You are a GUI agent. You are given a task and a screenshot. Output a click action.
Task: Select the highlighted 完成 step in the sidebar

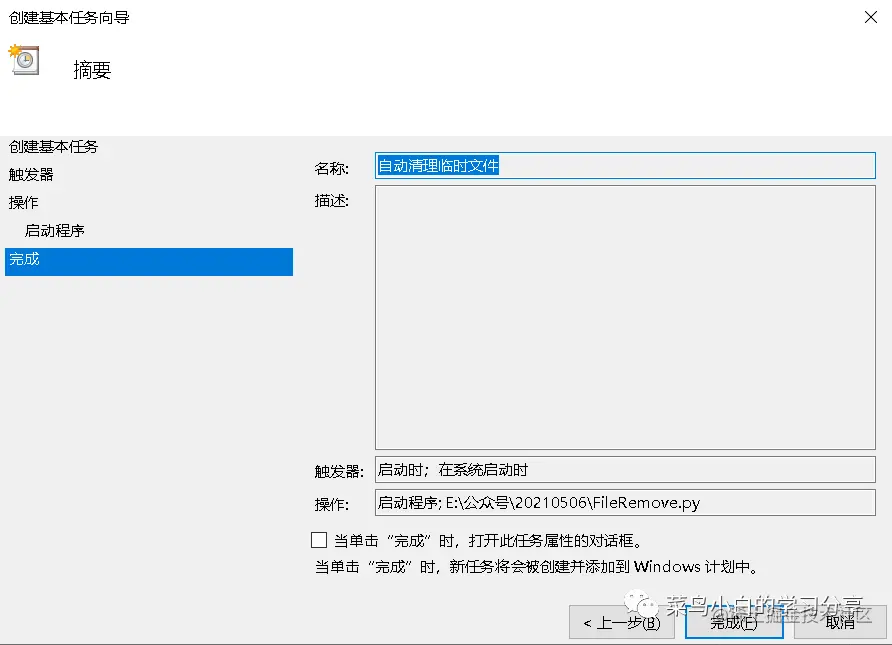tap(148, 262)
